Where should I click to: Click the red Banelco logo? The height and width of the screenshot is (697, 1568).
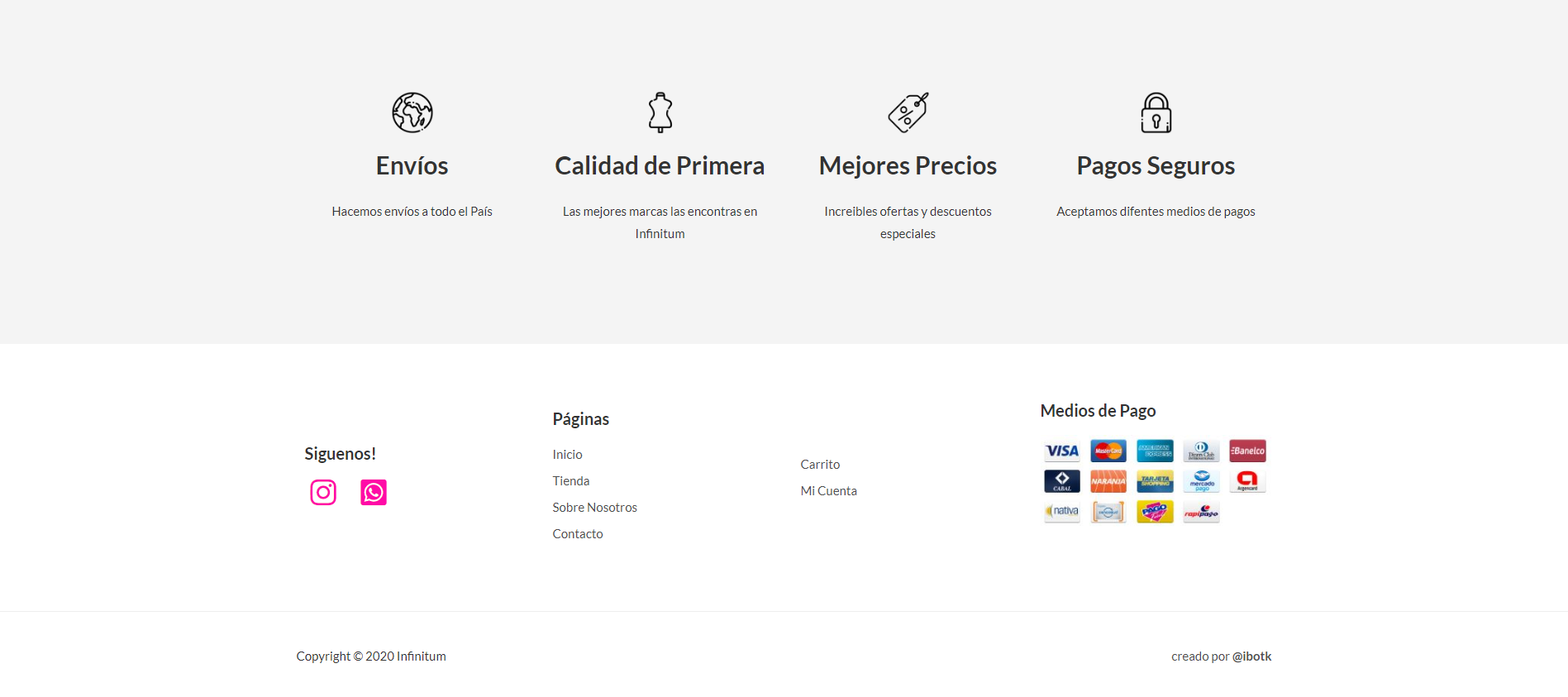1247,451
